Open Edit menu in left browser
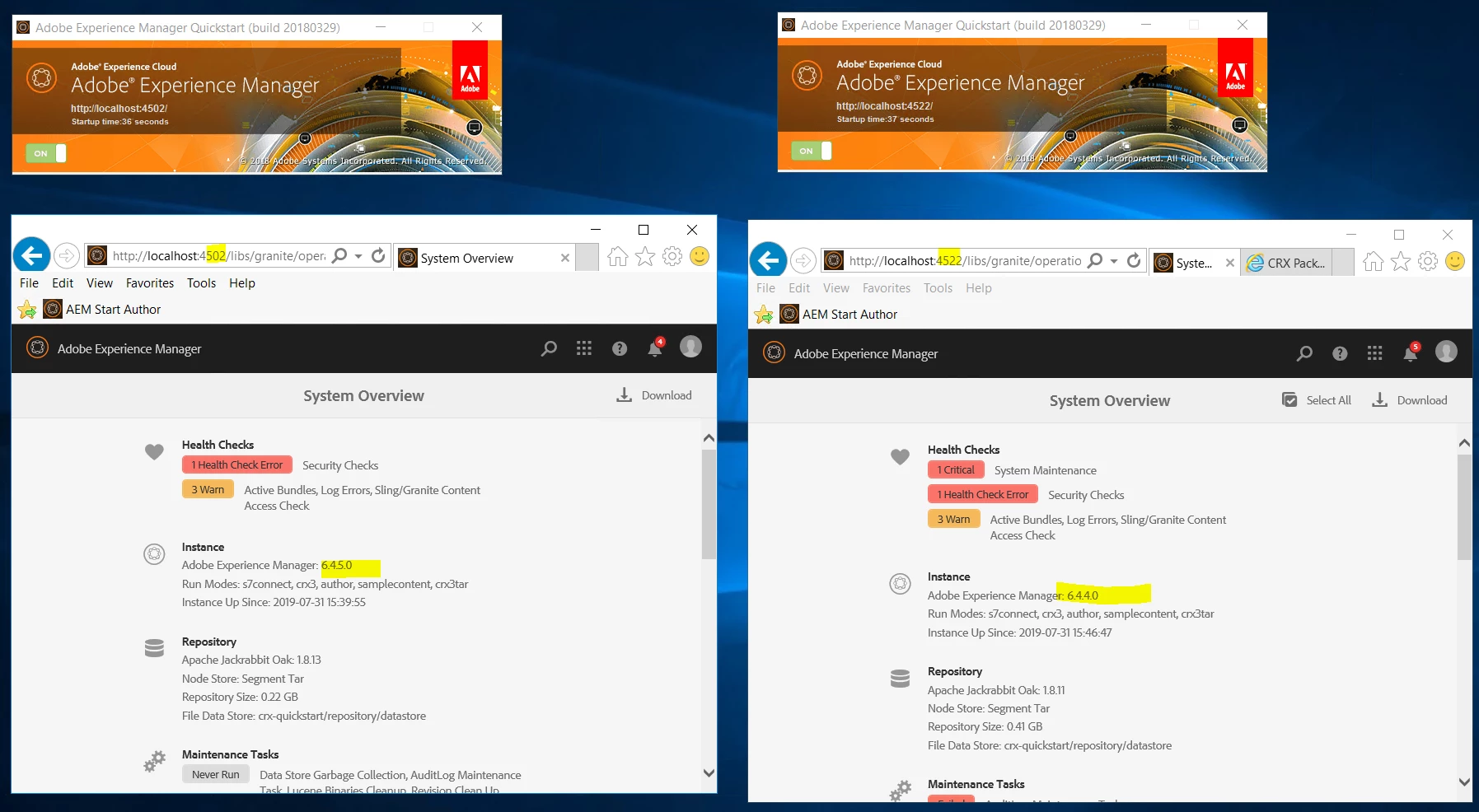 (x=63, y=283)
